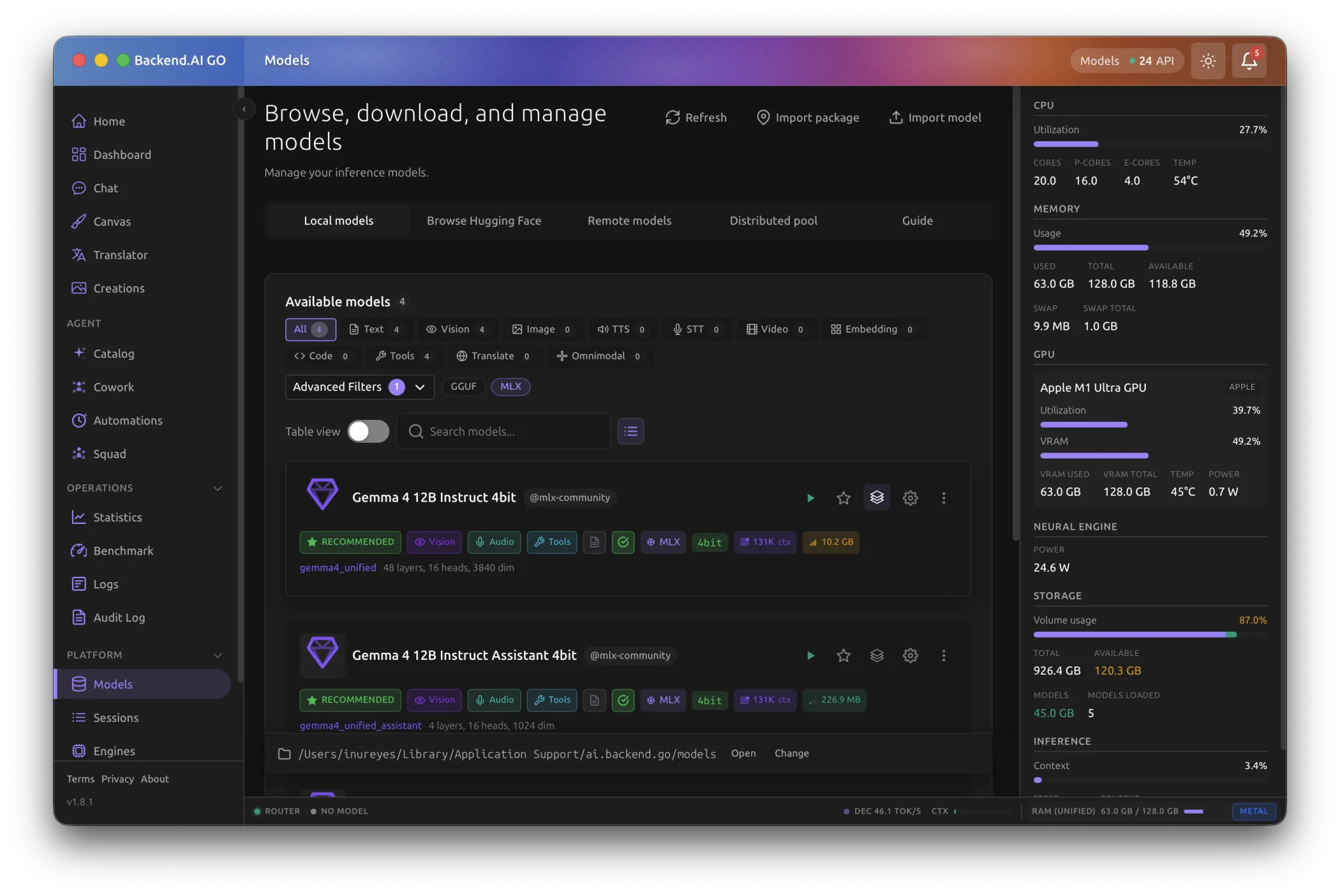Screen dimensions: 1340x896
Task: Go to Canvas in the sidebar
Action: 112,222
